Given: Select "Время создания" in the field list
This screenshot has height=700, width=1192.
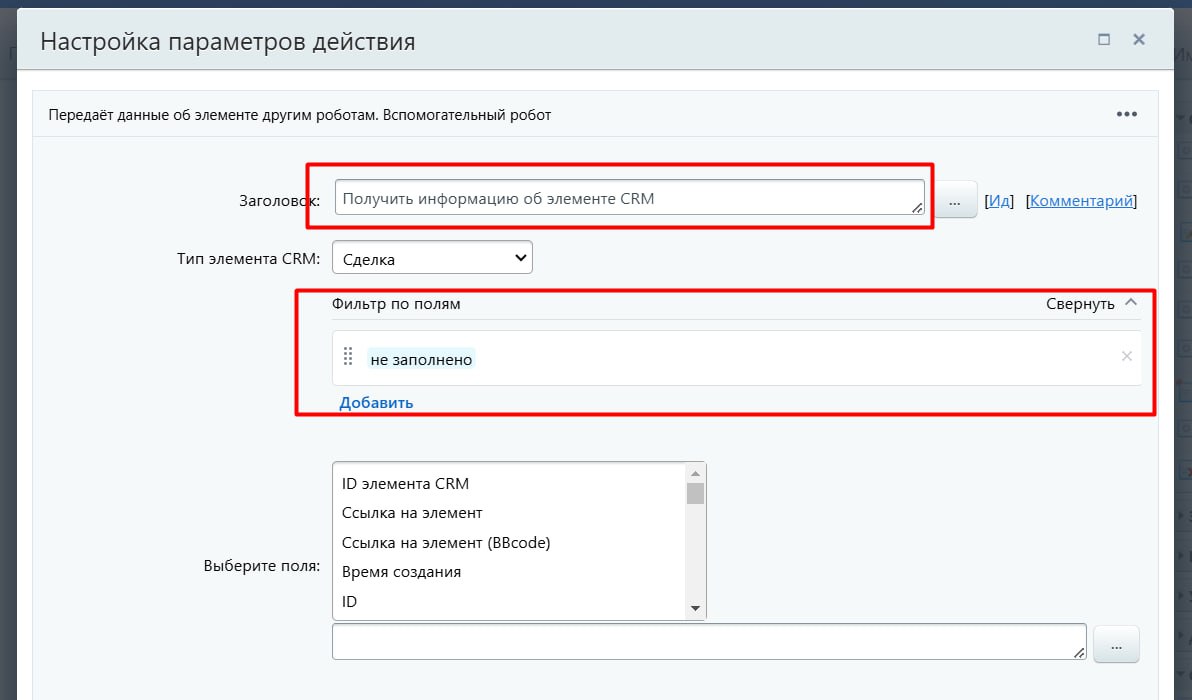Looking at the screenshot, I should click(x=401, y=572).
